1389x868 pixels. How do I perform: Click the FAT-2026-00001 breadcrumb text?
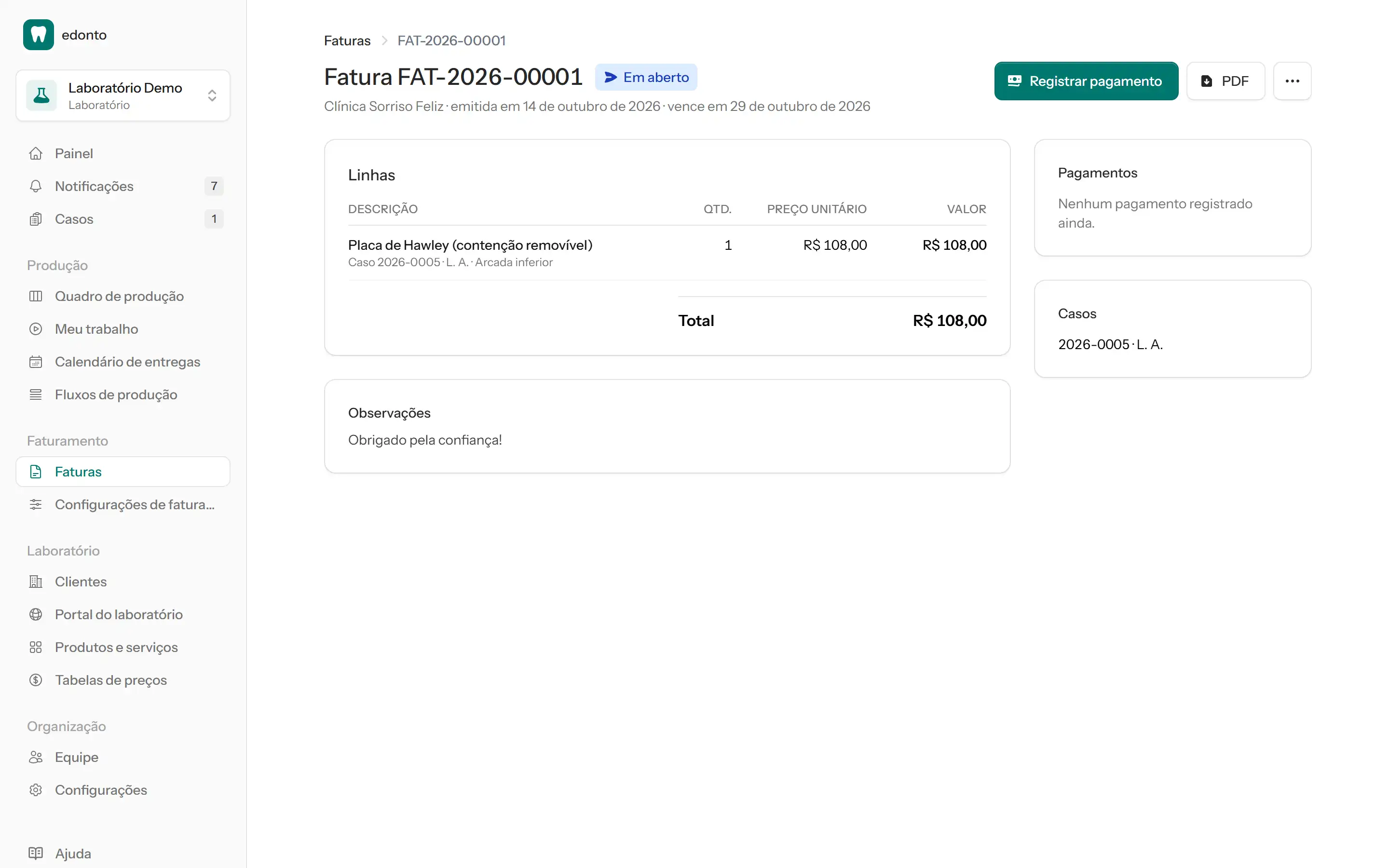(451, 41)
